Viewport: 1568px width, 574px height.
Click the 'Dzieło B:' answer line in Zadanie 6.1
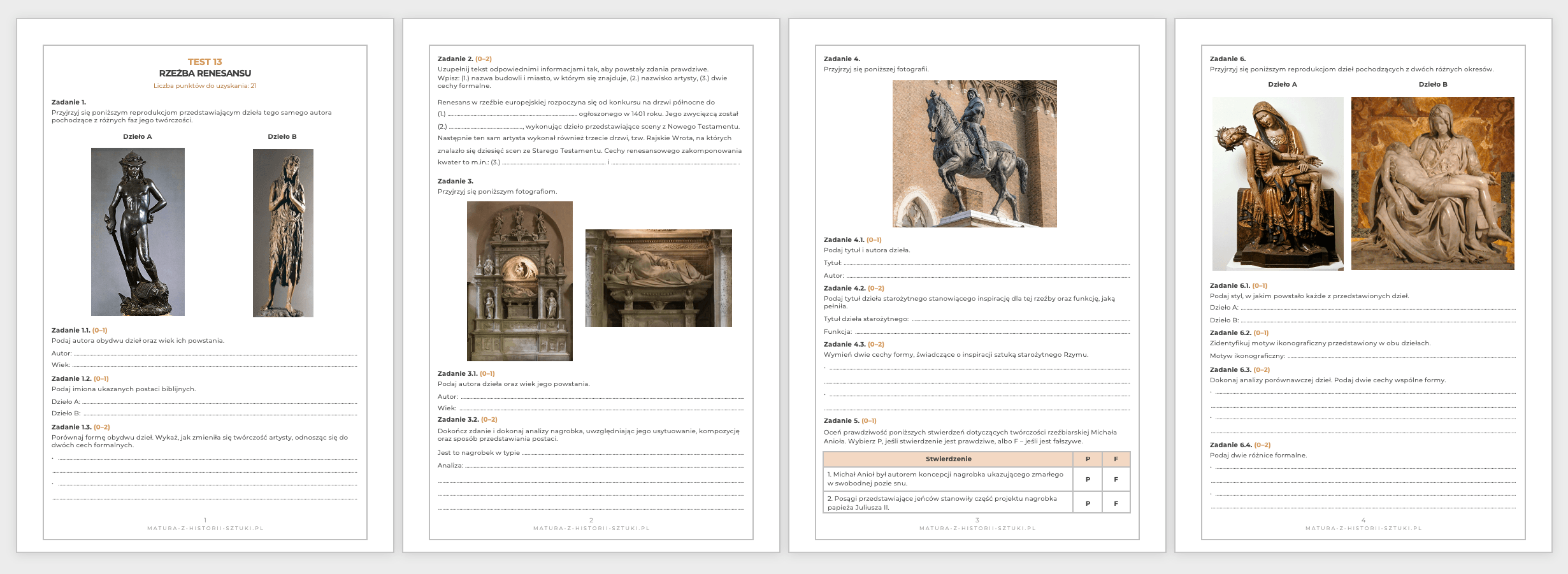tap(1378, 320)
